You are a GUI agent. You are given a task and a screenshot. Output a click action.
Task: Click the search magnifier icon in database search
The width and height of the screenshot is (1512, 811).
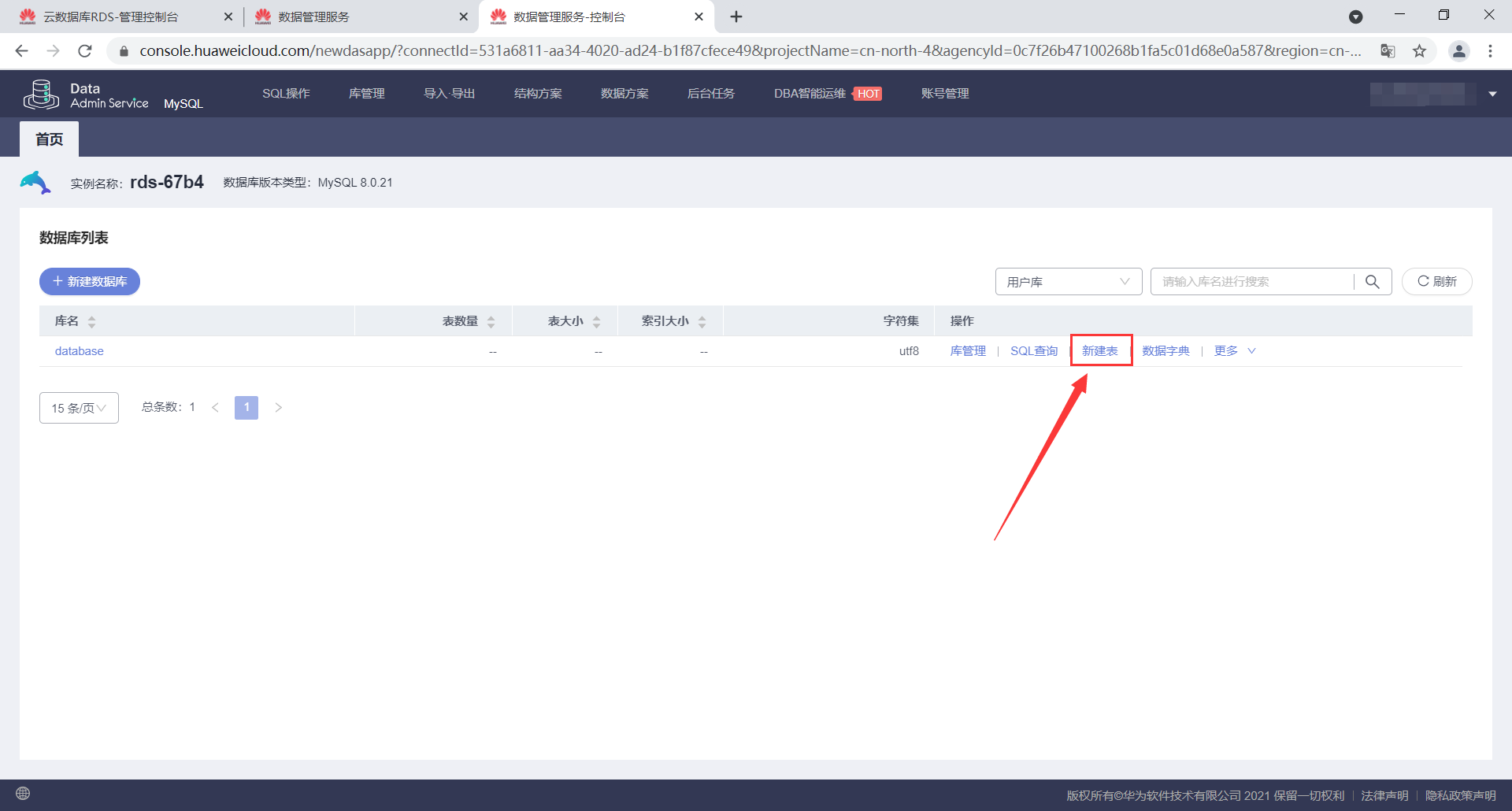(x=1373, y=282)
